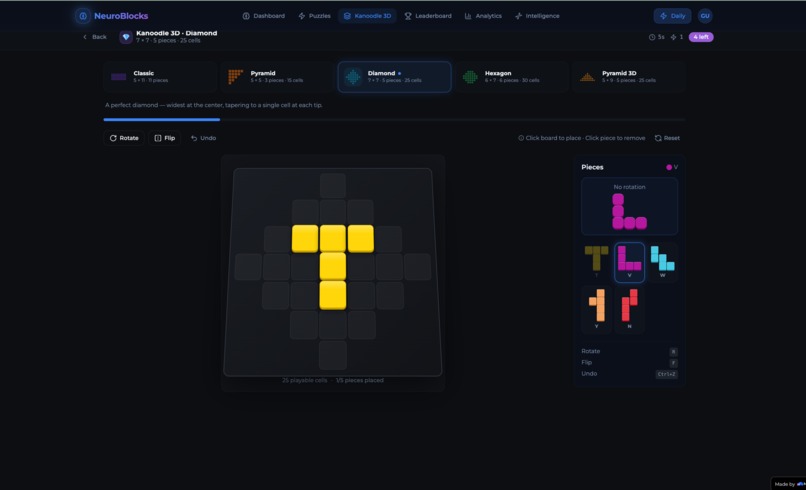The image size is (806, 490).
Task: Select the Kanoodle 3D nav item
Action: [367, 16]
